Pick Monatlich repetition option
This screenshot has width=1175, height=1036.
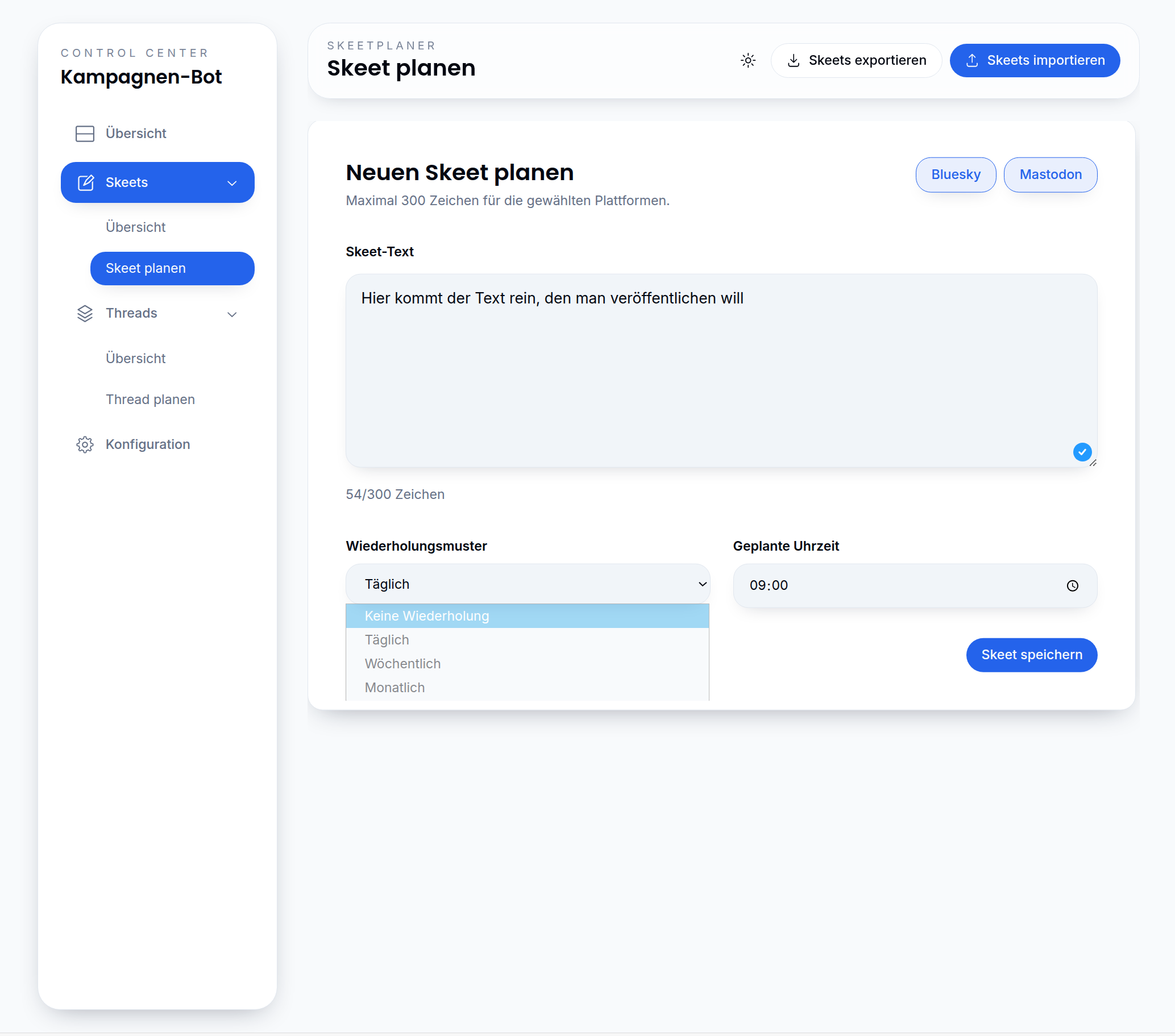pos(395,688)
